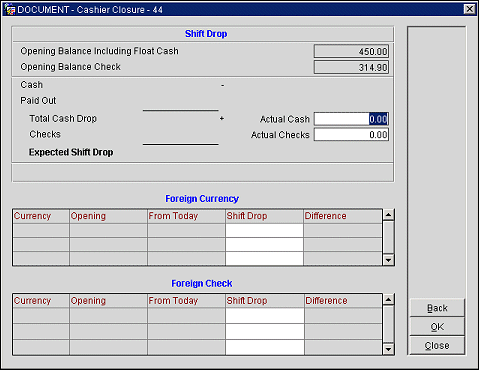This screenshot has height=370, width=479.
Task: Select first Shift Drop cell in Foreign Currency
Action: coord(264,230)
